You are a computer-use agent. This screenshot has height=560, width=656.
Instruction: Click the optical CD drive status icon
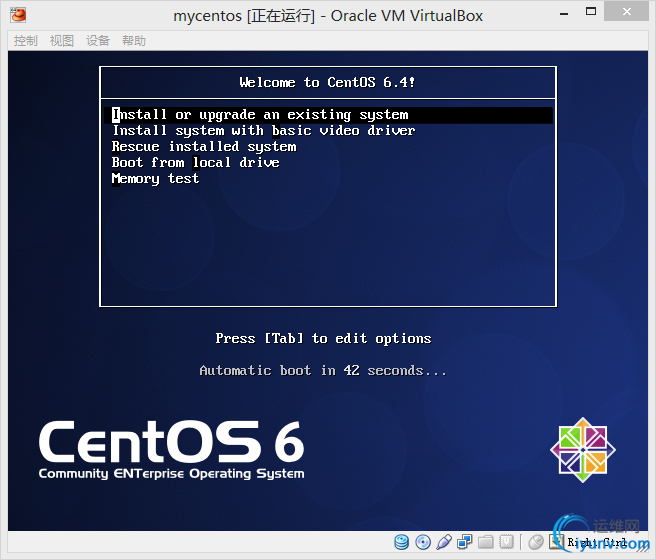coord(423,542)
